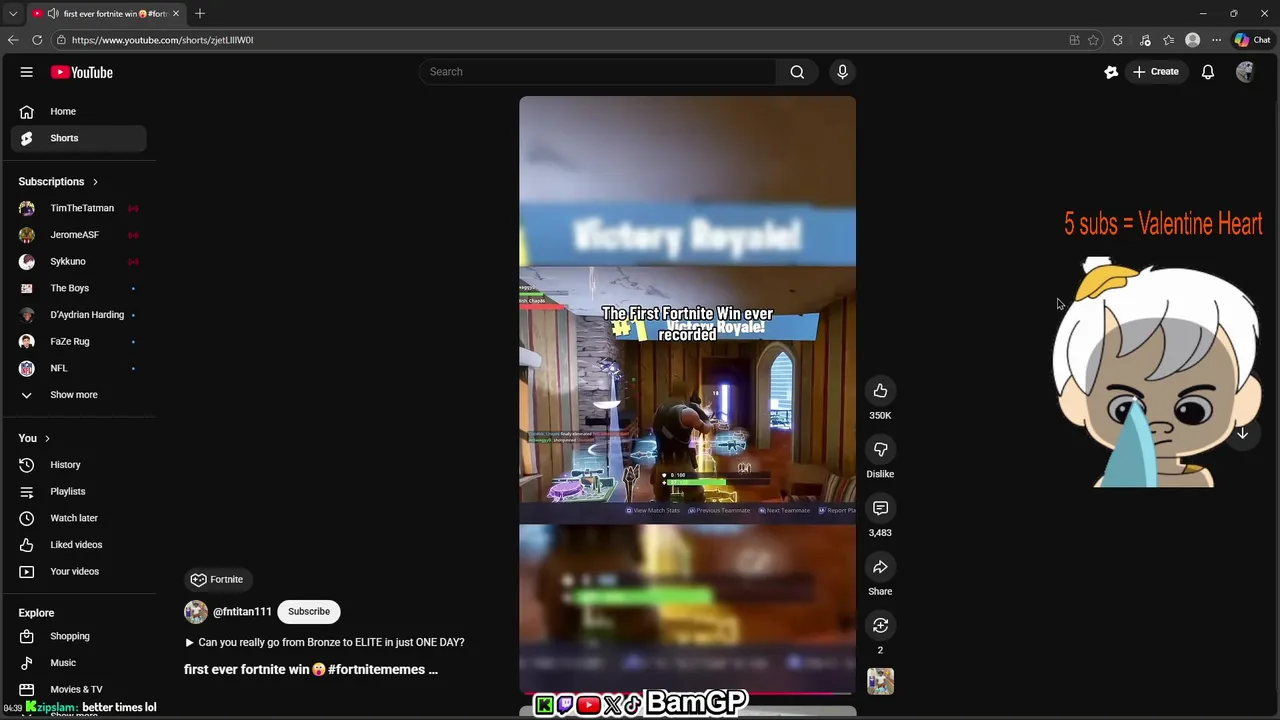The image size is (1280, 720).
Task: Click the remix icon above count 2
Action: [880, 626]
